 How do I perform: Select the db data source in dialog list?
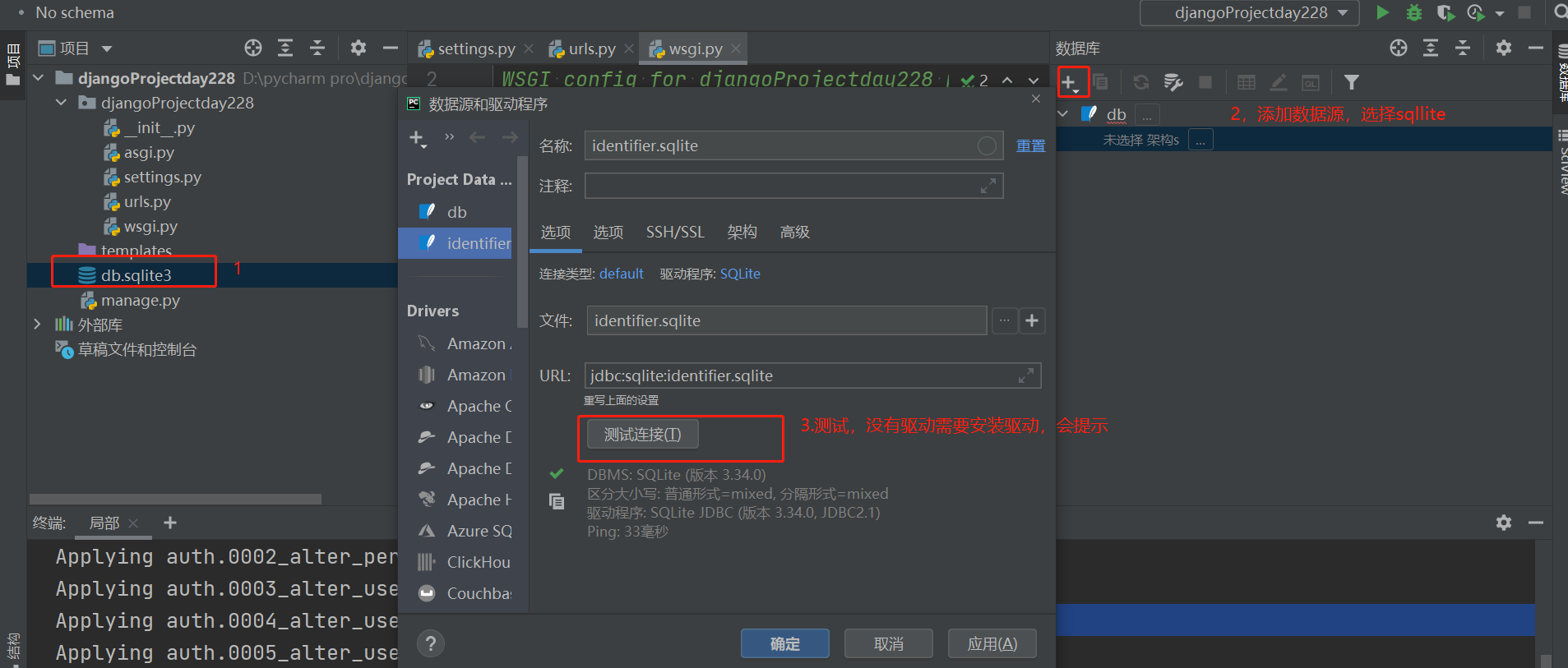[456, 212]
